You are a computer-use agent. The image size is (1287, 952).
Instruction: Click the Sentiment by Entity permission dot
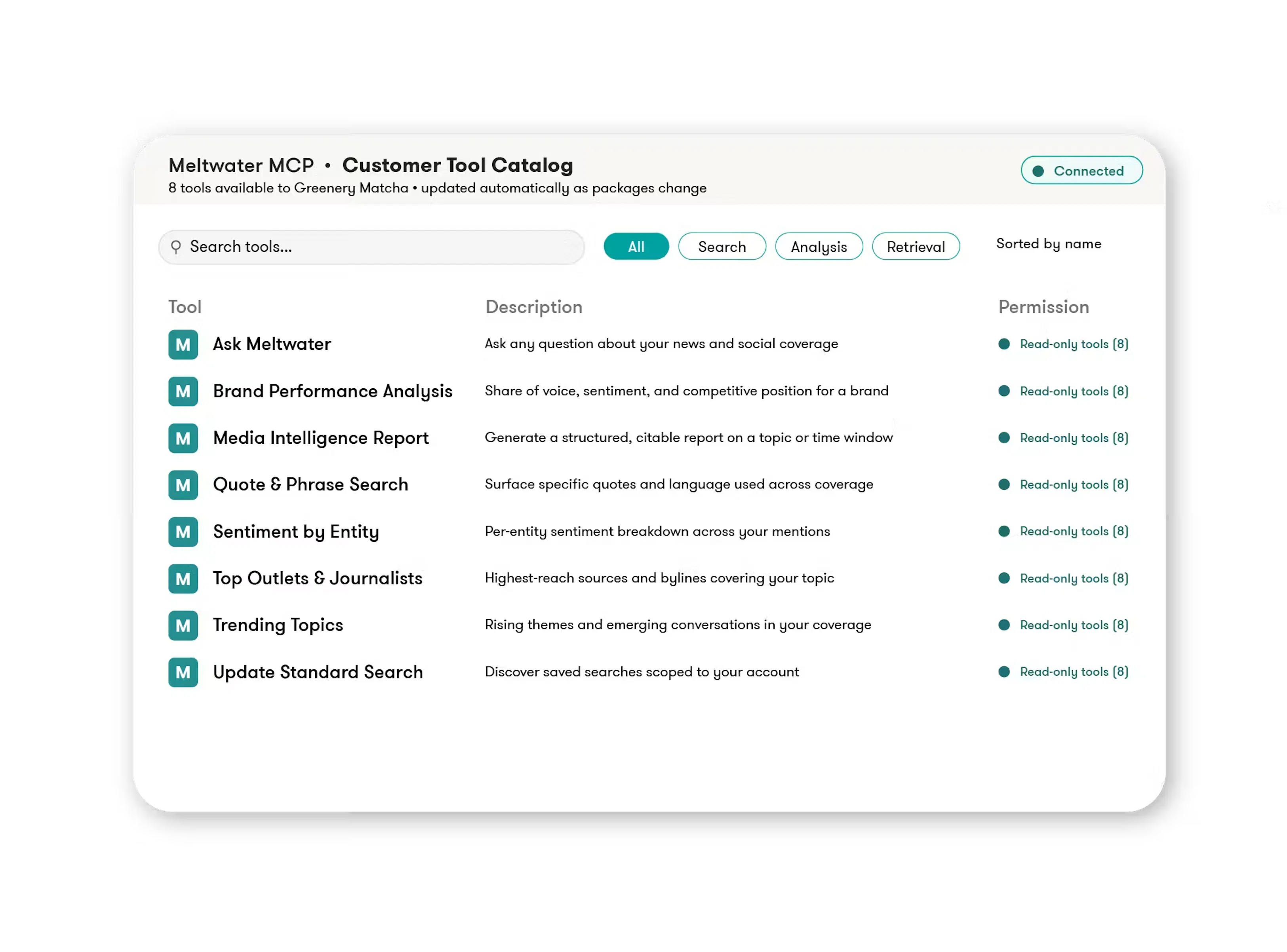click(1005, 531)
